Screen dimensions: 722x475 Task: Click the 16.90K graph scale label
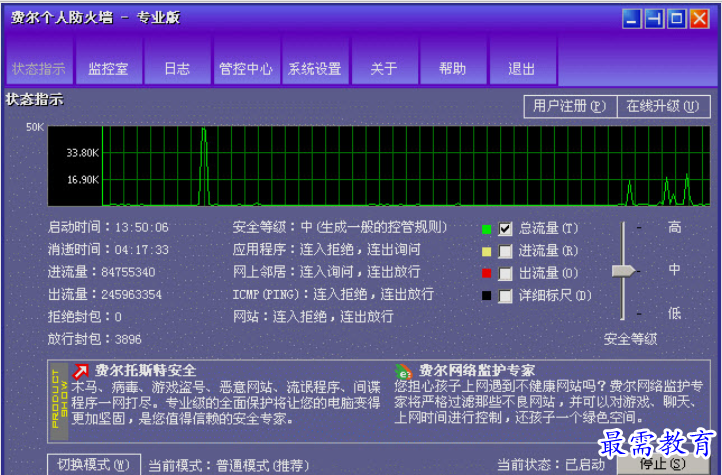(x=83, y=180)
